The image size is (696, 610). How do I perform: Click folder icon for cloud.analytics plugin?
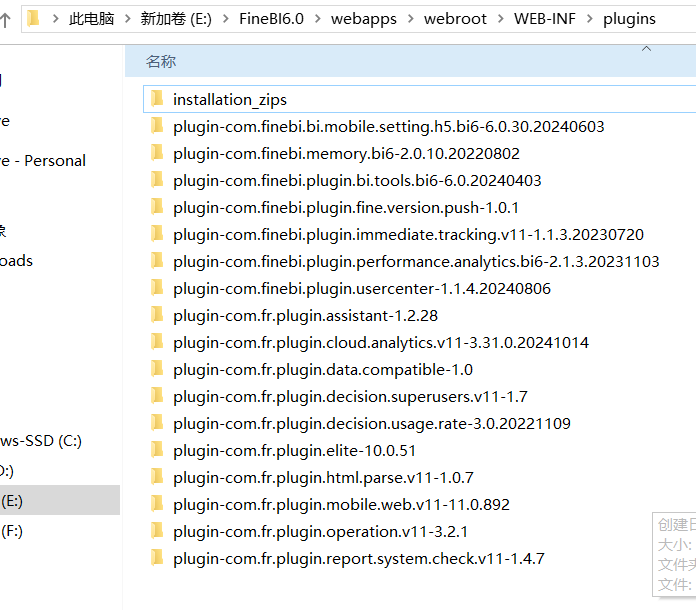pos(157,341)
